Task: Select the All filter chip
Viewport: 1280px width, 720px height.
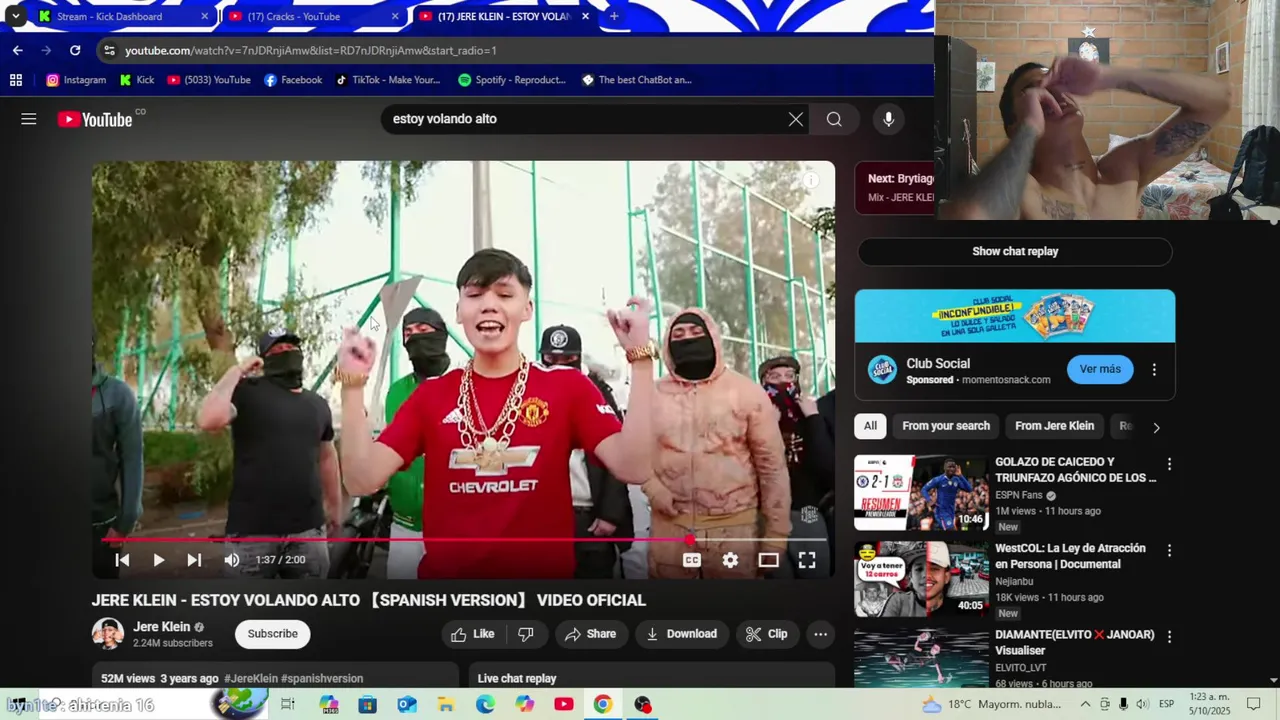Action: point(870,426)
